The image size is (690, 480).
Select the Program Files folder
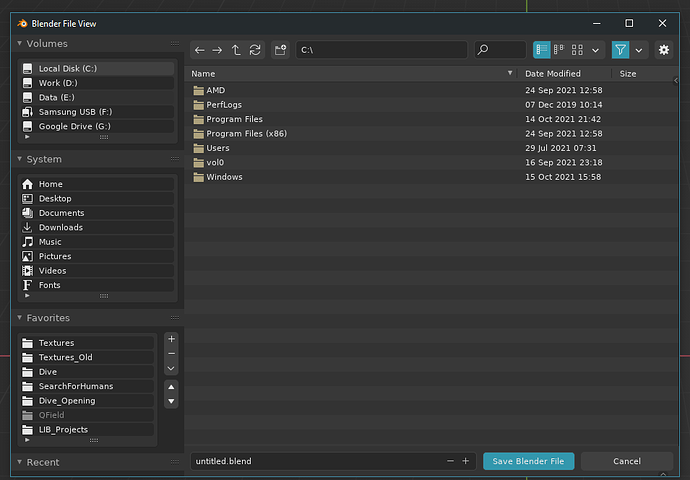431,119
